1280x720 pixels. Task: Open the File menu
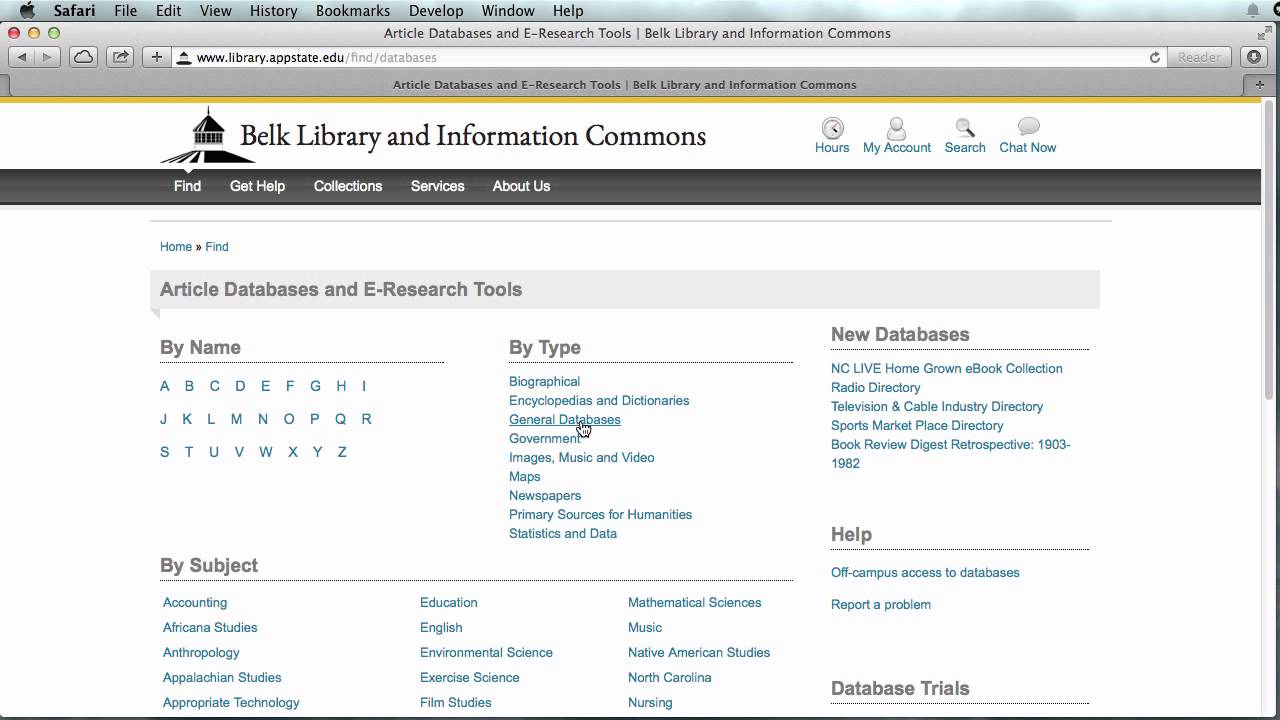click(125, 11)
